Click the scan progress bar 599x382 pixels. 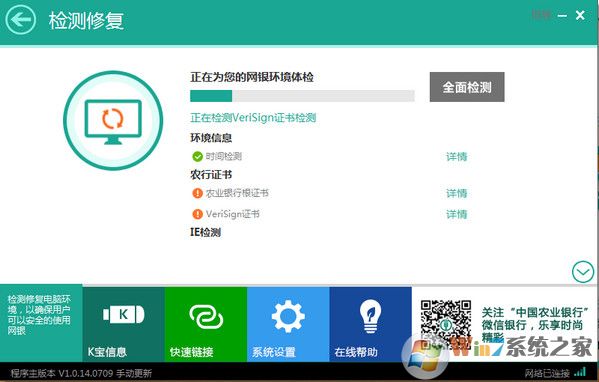pyautogui.click(x=302, y=96)
